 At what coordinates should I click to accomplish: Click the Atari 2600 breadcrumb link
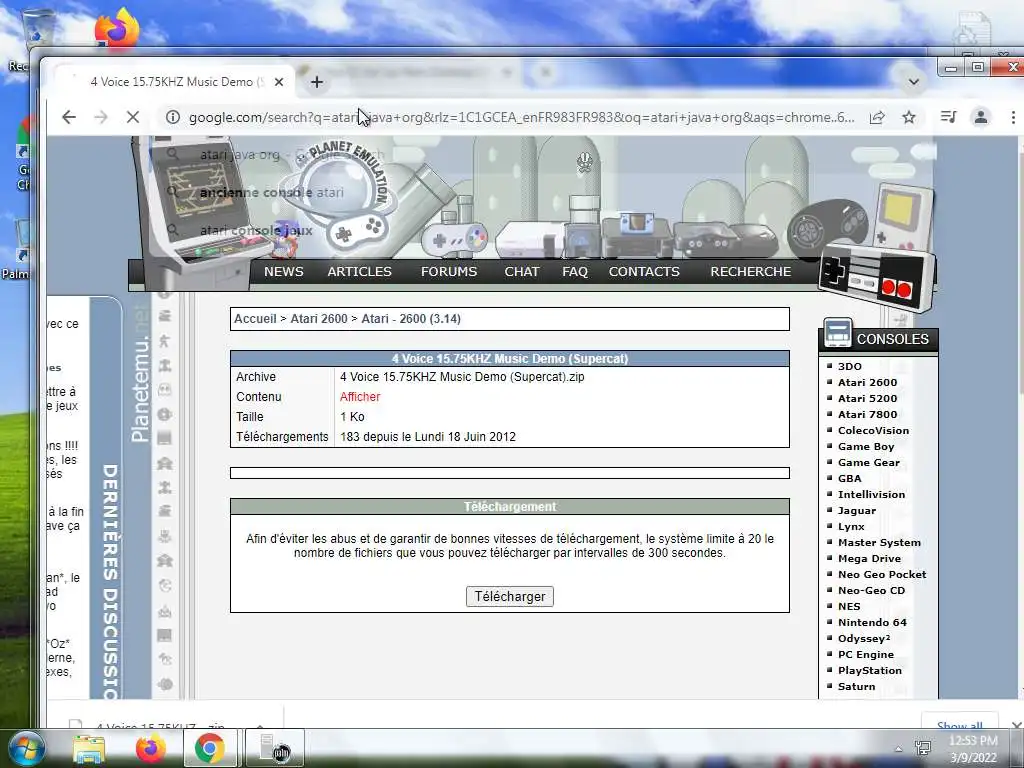(x=319, y=319)
